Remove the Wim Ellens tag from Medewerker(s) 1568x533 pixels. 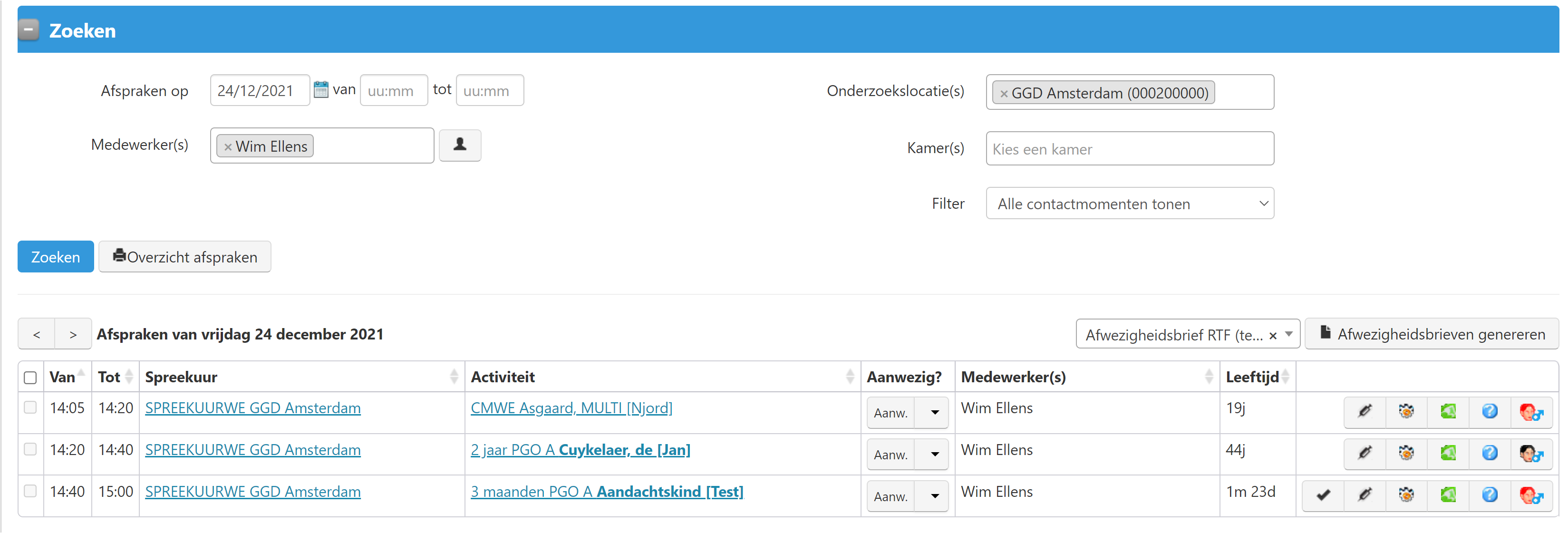[228, 147]
